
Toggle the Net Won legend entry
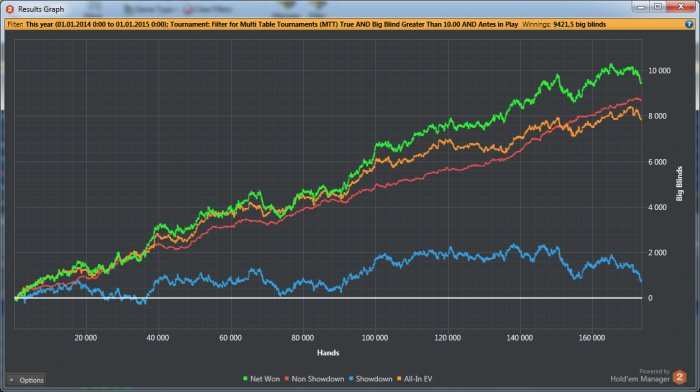tap(261, 379)
